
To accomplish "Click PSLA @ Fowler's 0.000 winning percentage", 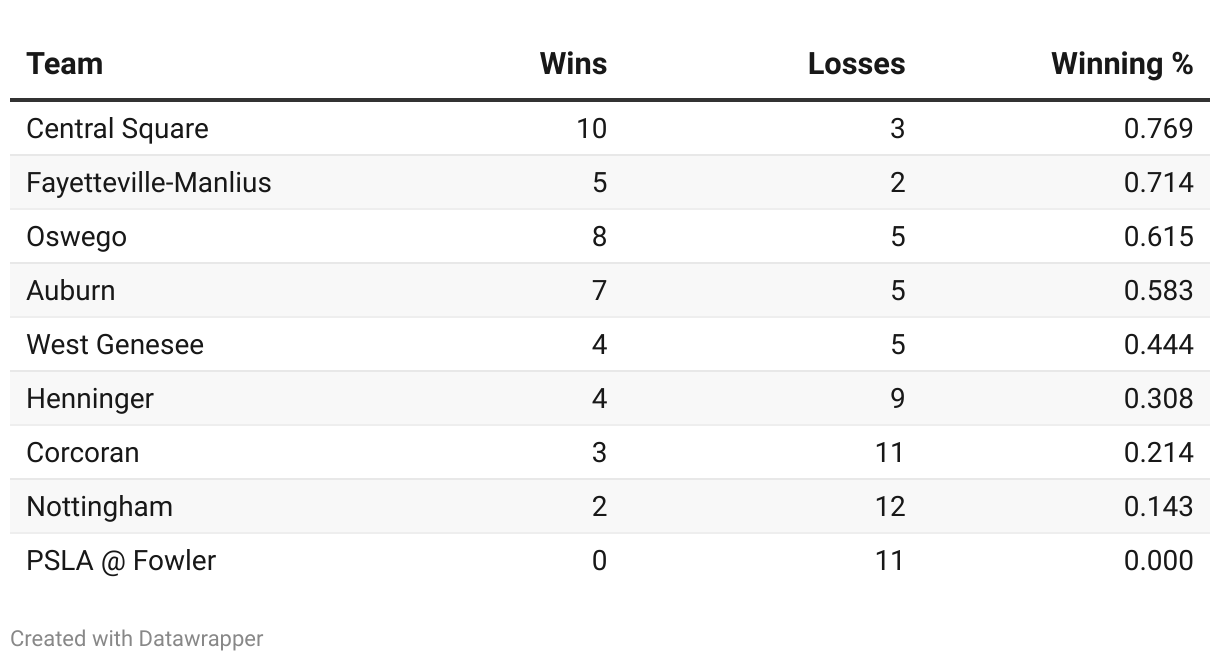I will (1158, 561).
